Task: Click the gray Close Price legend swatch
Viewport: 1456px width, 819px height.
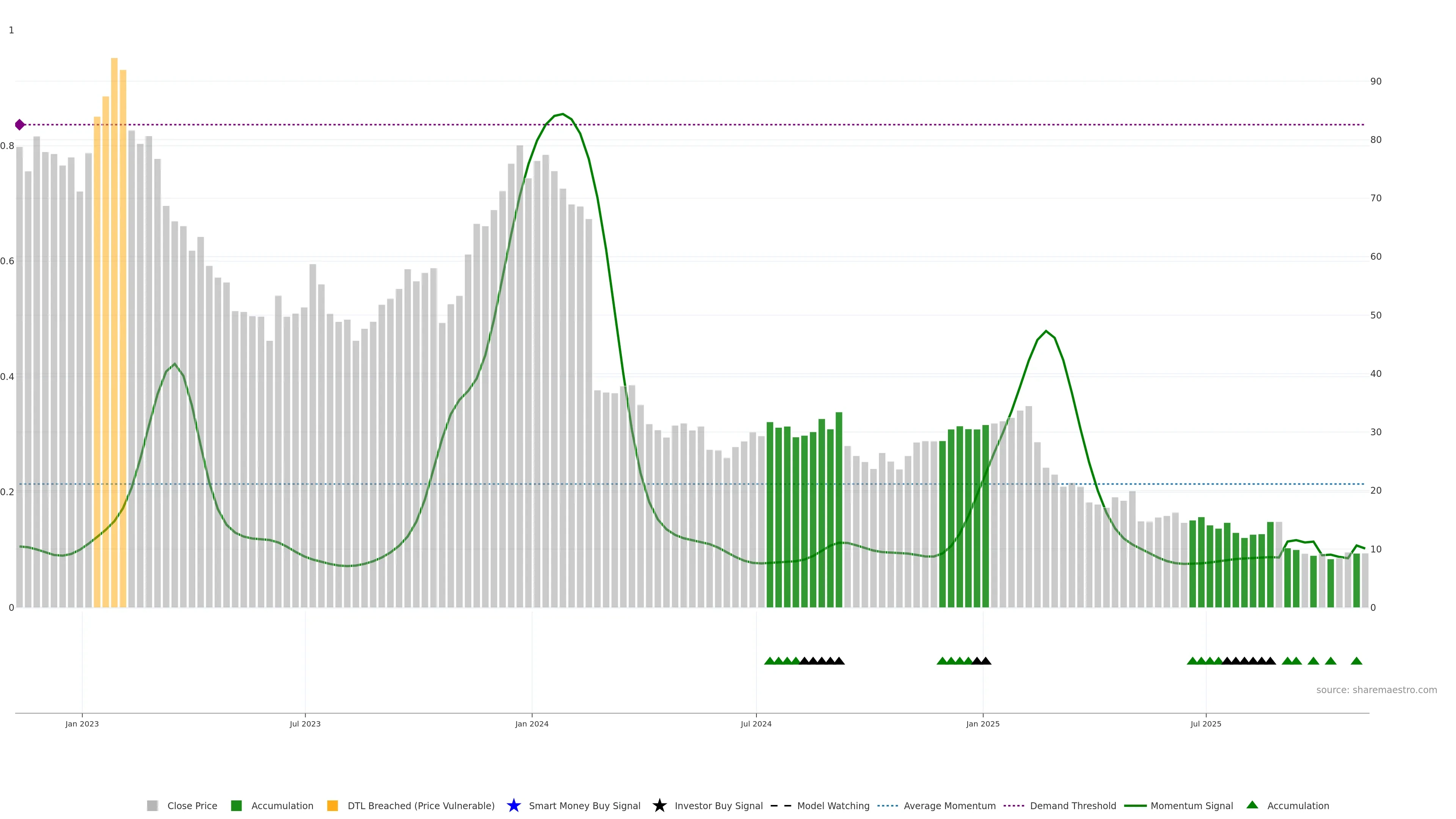Action: [152, 805]
